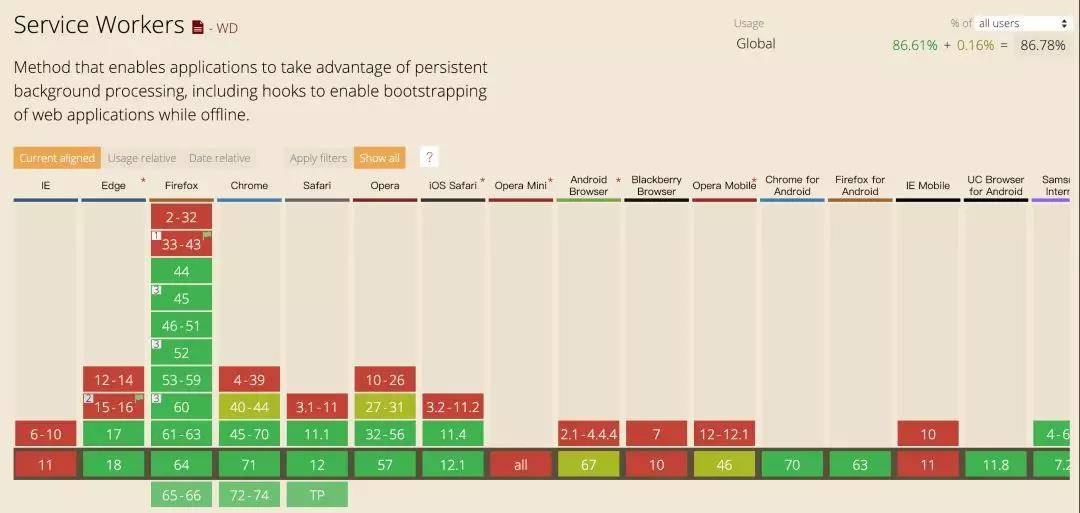Open note 1 marker on Firefox 33-43
This screenshot has height=513, width=1080.
pos(156,235)
